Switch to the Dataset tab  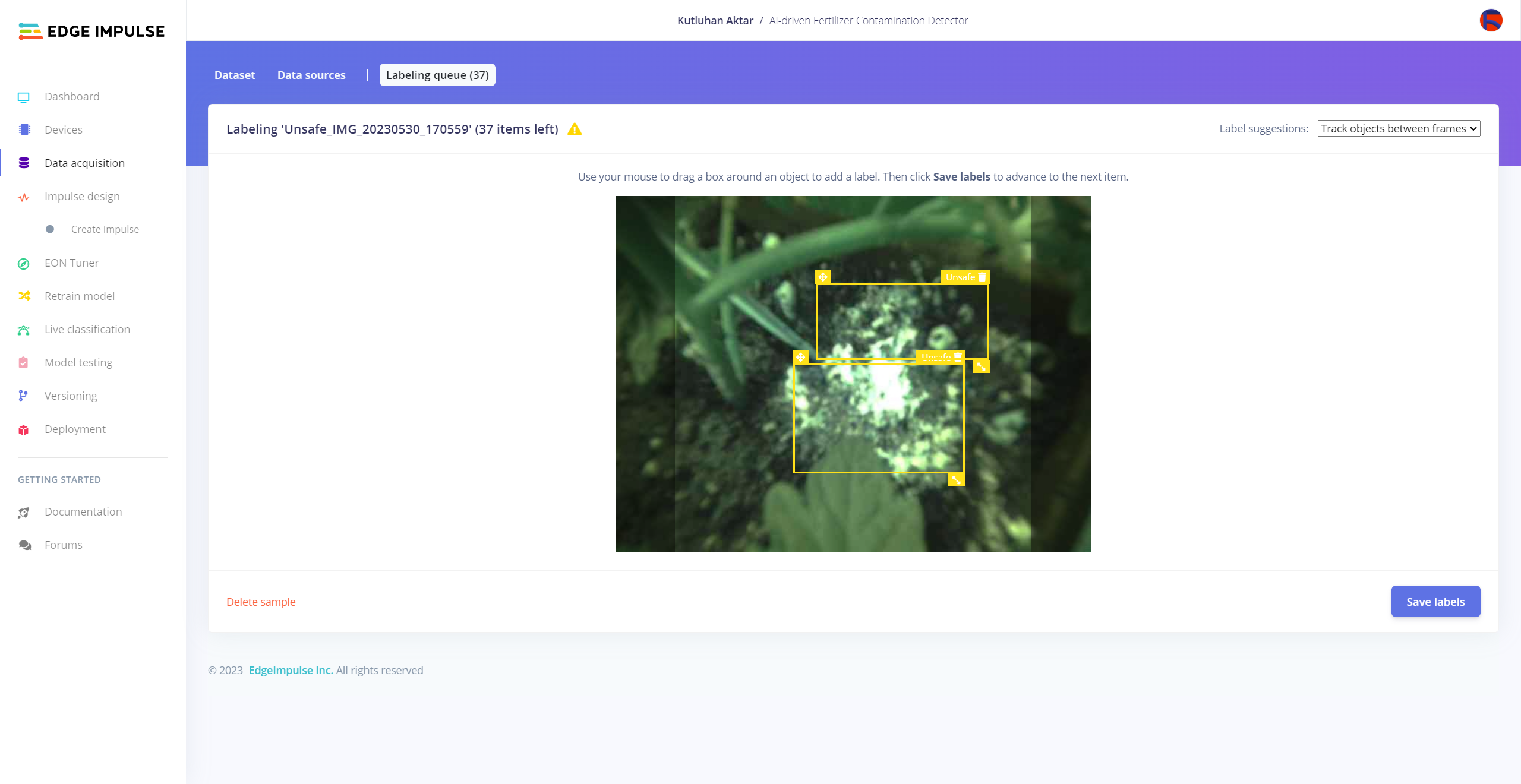[x=235, y=75]
